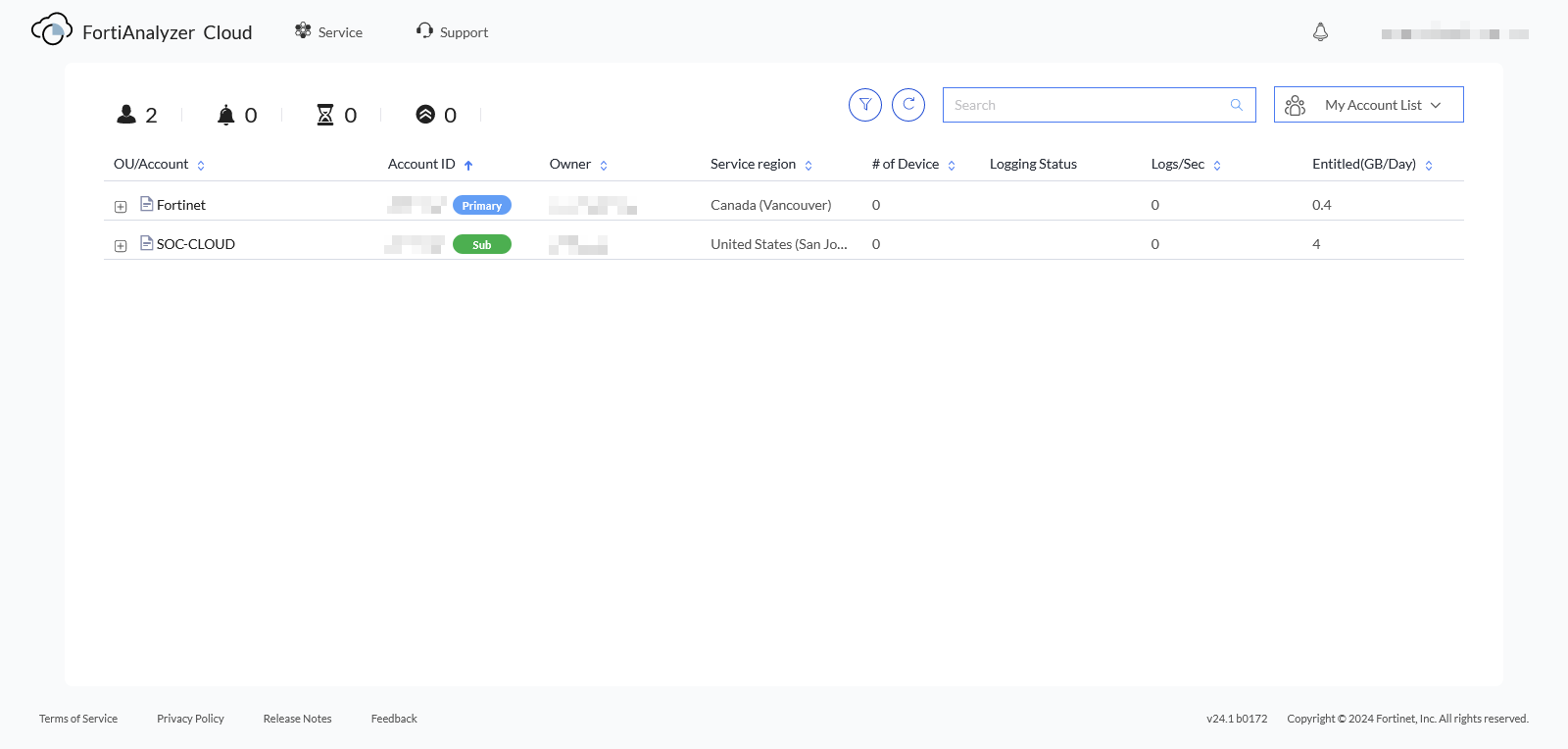Viewport: 1568px width, 749px height.
Task: Click the refresh icon button
Action: tap(908, 105)
